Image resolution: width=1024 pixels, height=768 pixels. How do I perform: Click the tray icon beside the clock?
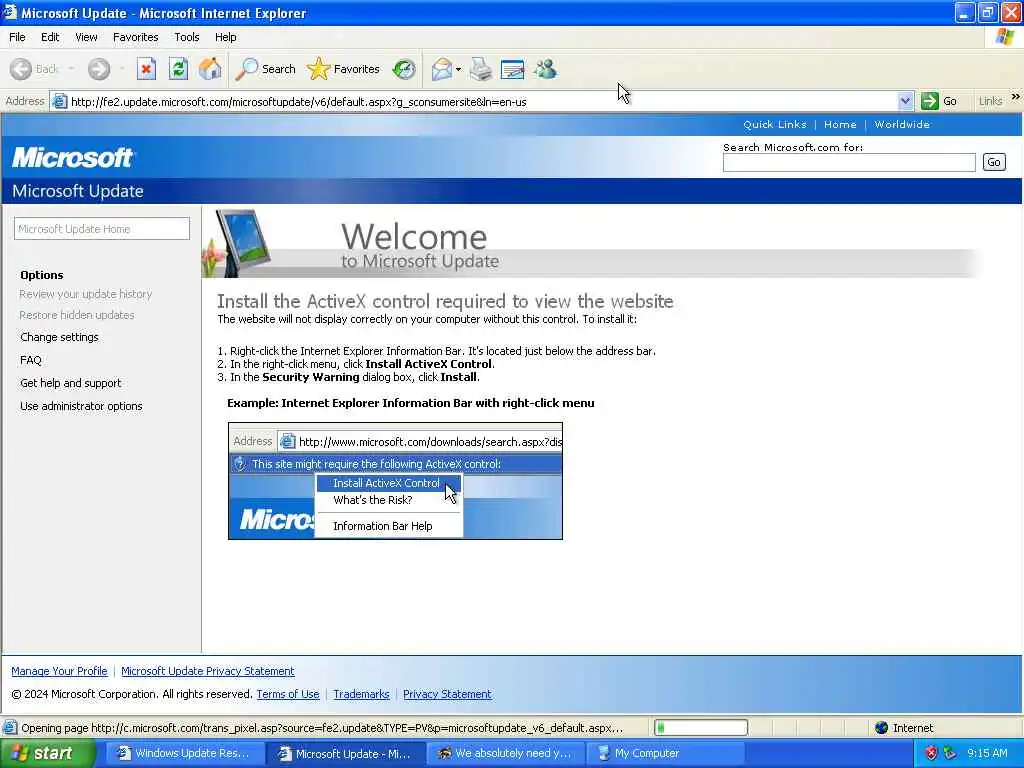tap(950, 753)
